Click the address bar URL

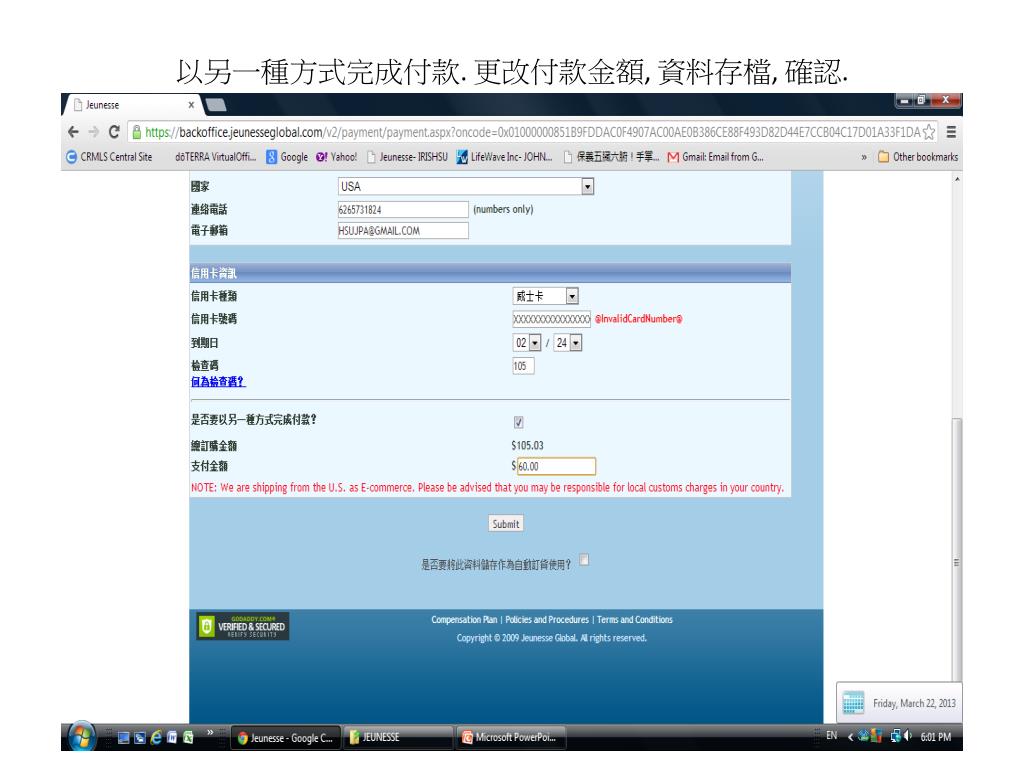(532, 133)
